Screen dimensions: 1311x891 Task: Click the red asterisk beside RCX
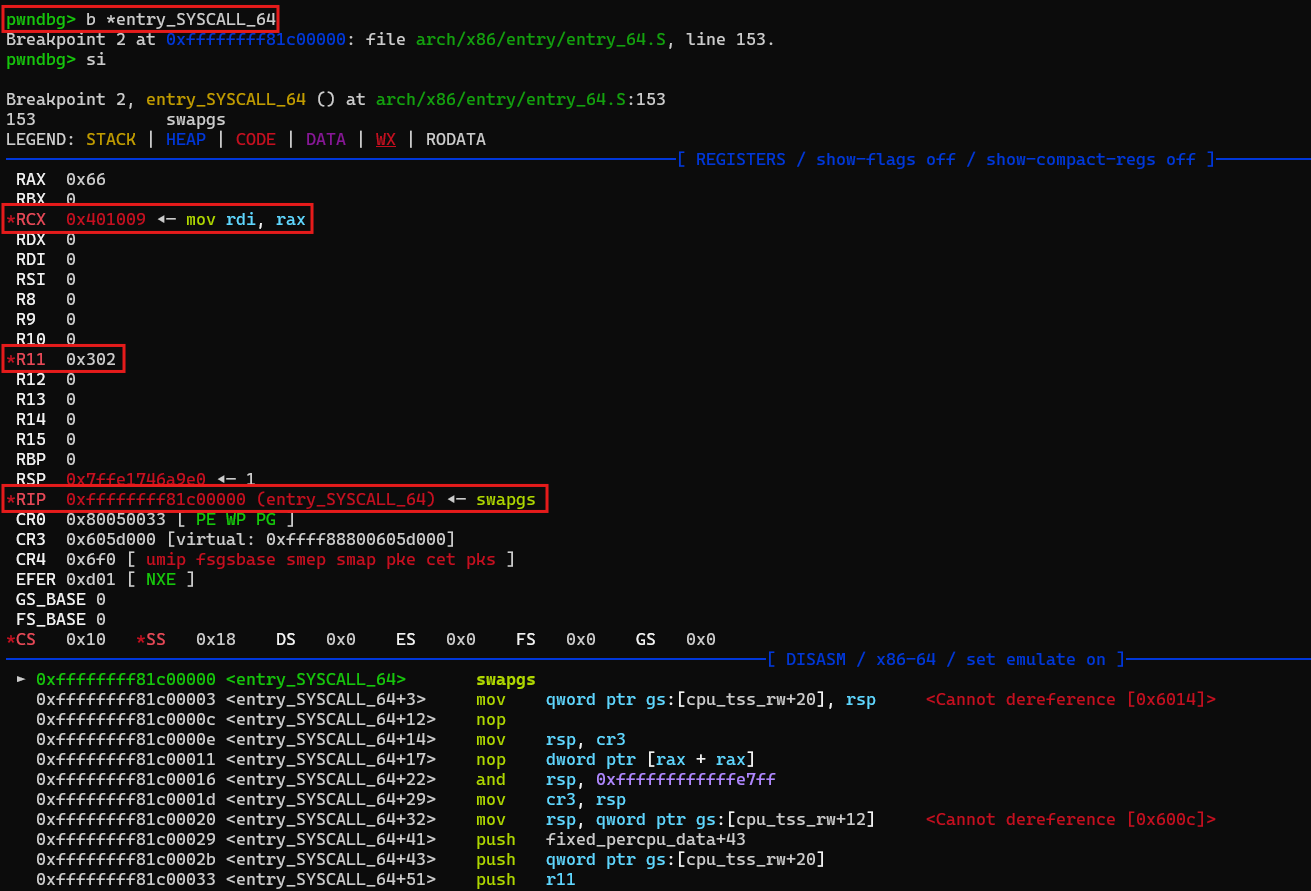pyautogui.click(x=11, y=220)
